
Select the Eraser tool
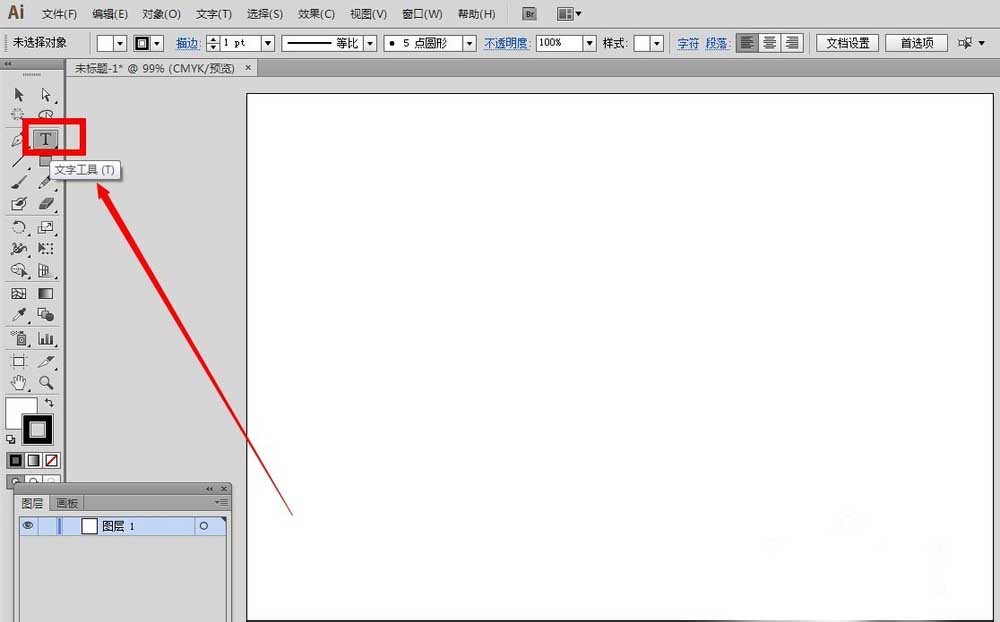46,204
